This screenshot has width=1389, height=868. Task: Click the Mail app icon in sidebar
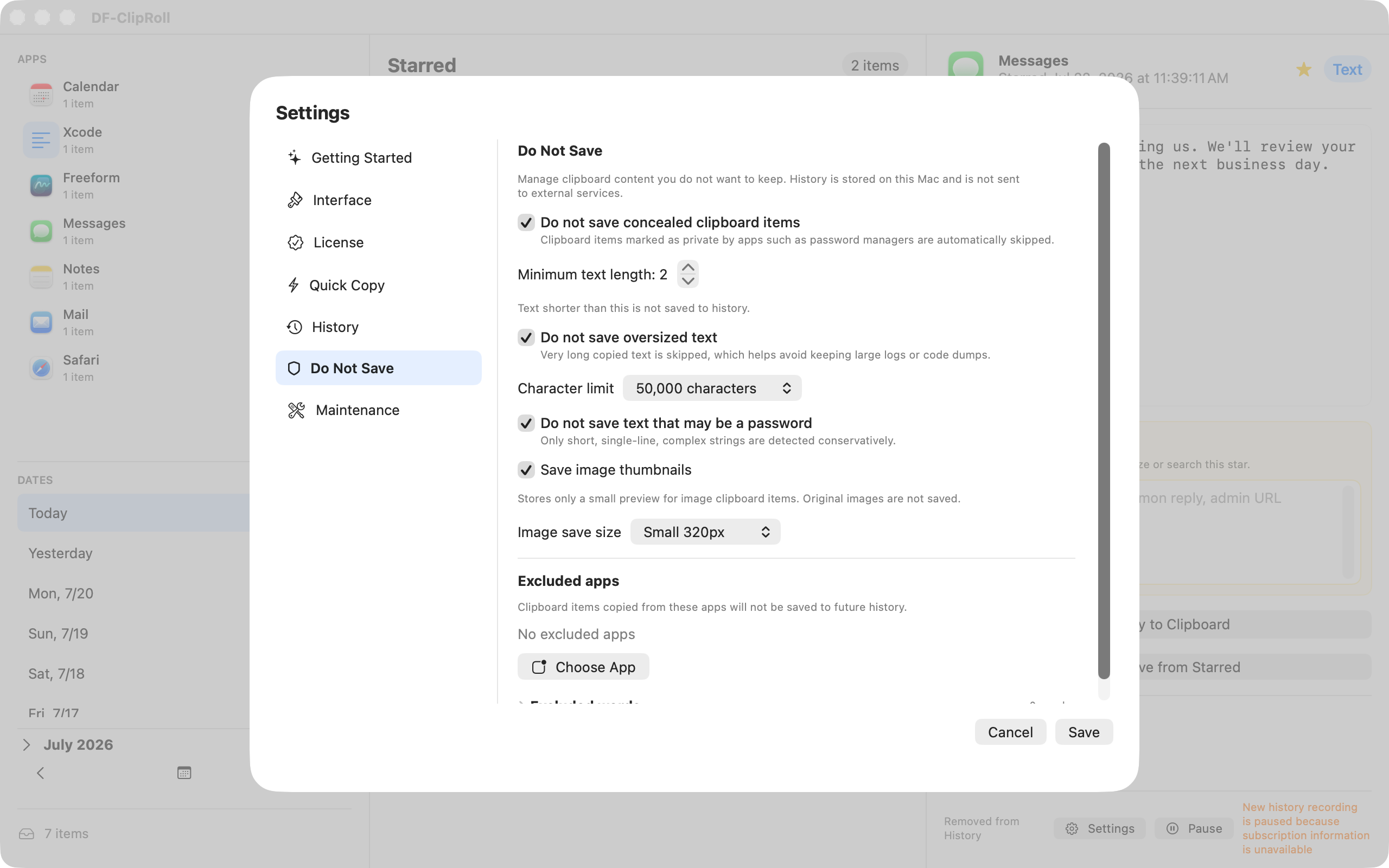coord(41,322)
